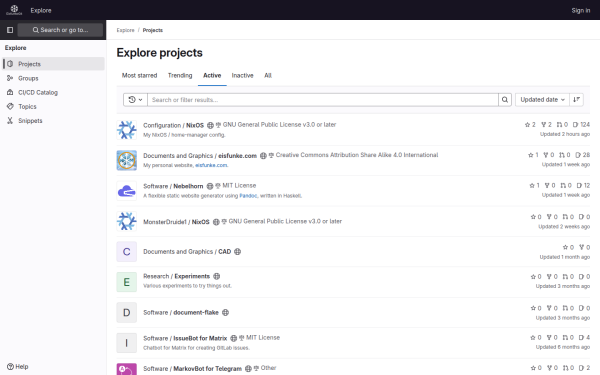Click the public globe icon beside Configuration NixOS
Screen dimensions: 600x375
click(x=210, y=125)
